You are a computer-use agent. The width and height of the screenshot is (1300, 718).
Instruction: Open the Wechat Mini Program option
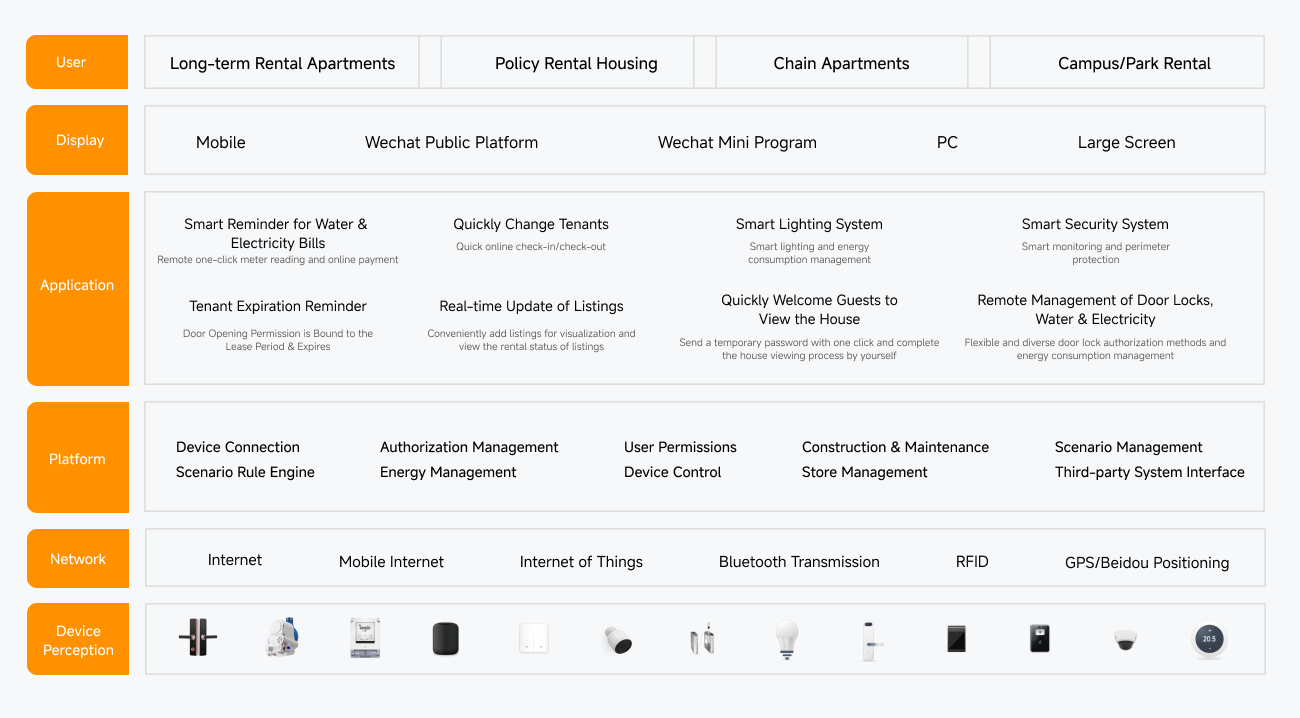point(737,142)
